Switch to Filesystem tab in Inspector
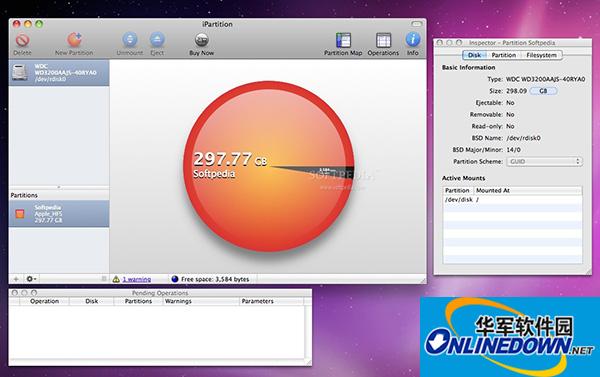Viewport: 600px width, 377px height. click(541, 55)
